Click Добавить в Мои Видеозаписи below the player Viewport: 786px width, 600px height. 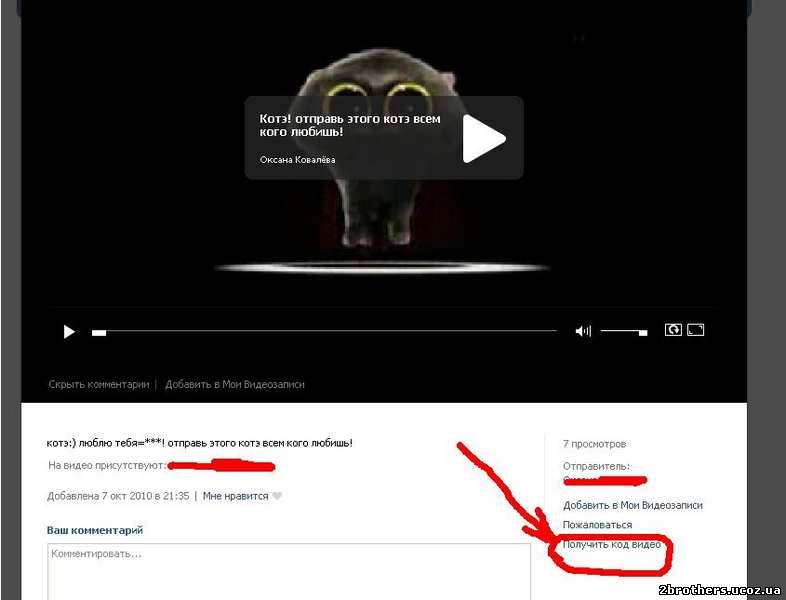[235, 384]
